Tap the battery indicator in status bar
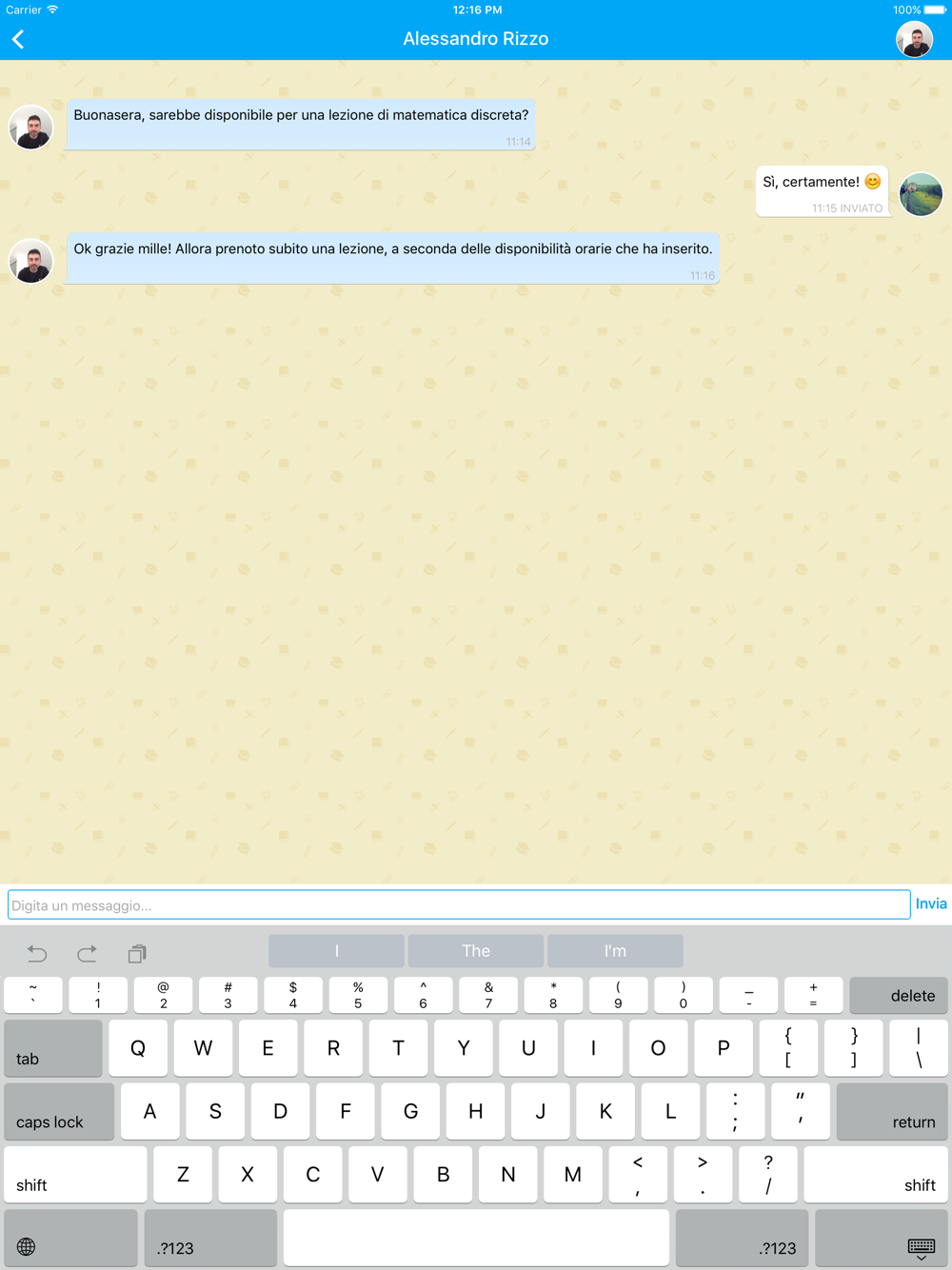Image resolution: width=952 pixels, height=1270 pixels. [935, 10]
